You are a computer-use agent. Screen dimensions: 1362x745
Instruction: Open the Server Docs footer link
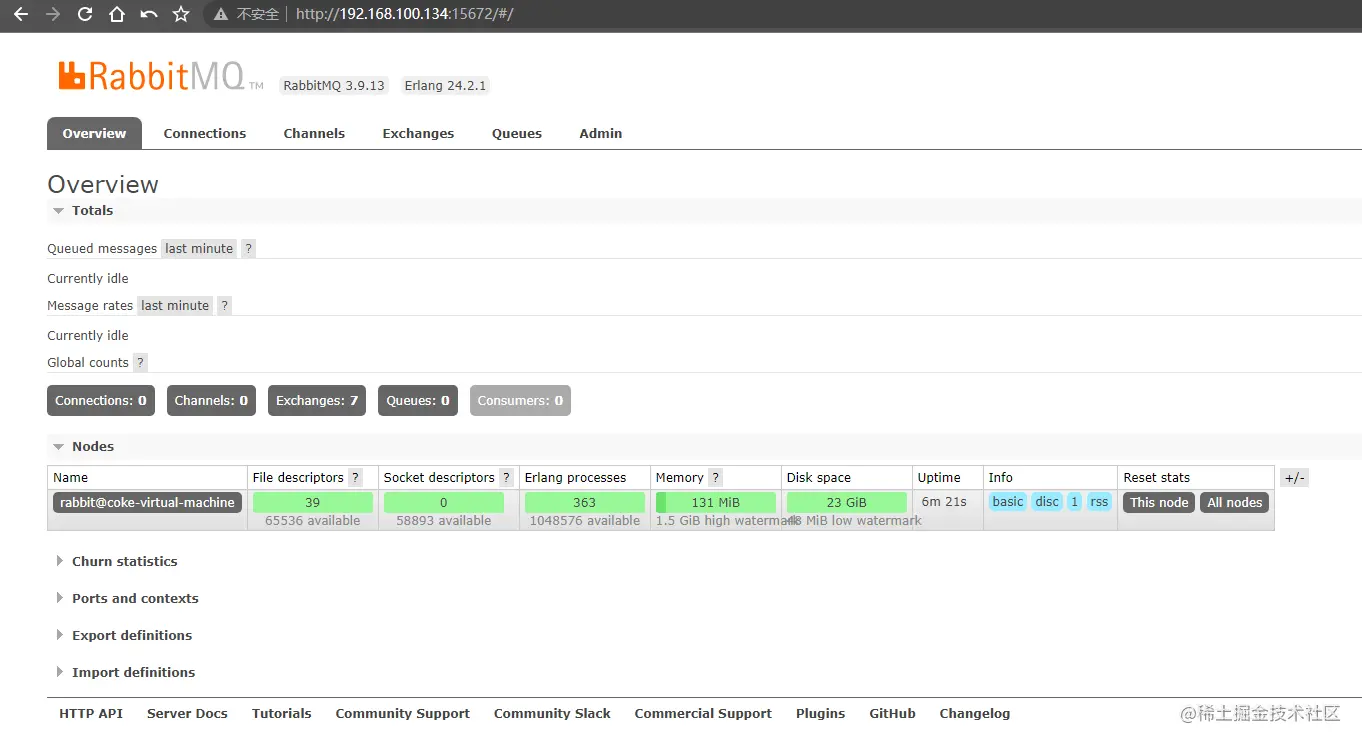pos(187,714)
